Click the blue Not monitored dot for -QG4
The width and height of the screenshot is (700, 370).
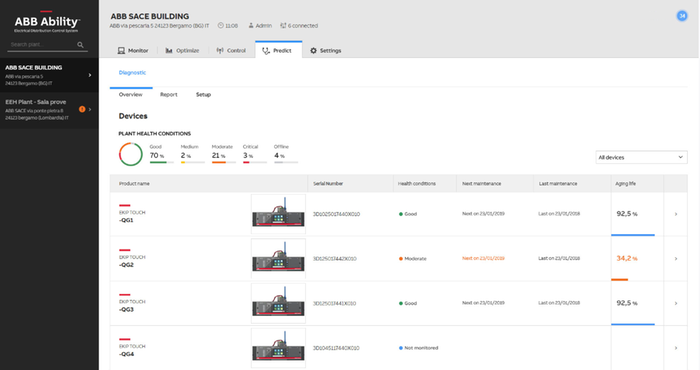tap(401, 348)
